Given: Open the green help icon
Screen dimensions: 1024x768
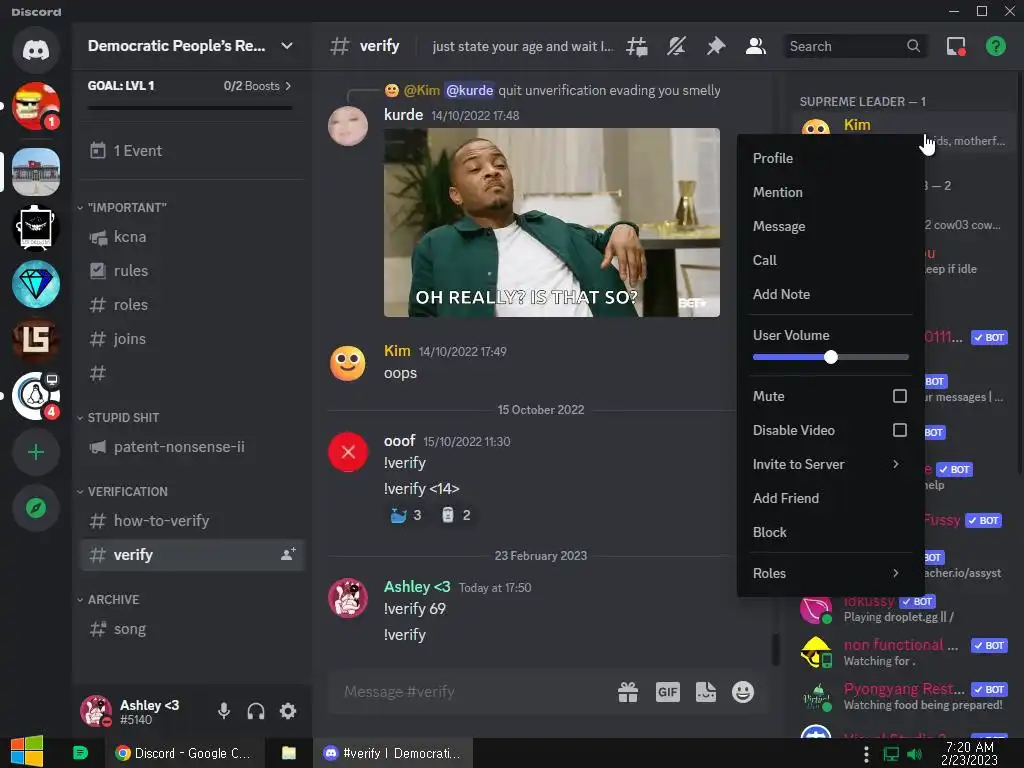Looking at the screenshot, I should point(995,46).
